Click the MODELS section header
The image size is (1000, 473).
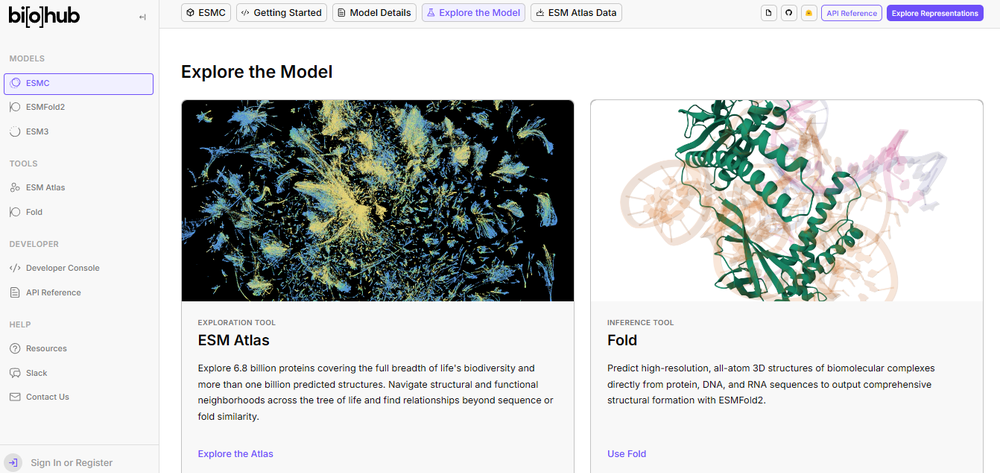coord(27,59)
